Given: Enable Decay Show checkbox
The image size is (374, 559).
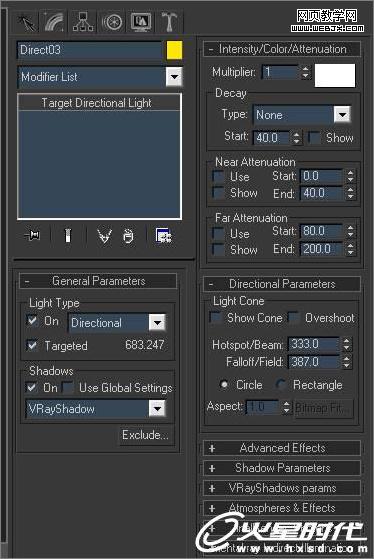Looking at the screenshot, I should (x=314, y=138).
